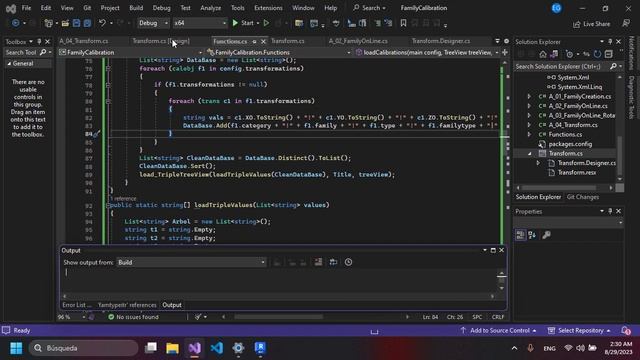
Task: Click Alphabetical sort icon in Properties
Action: coord(532,235)
